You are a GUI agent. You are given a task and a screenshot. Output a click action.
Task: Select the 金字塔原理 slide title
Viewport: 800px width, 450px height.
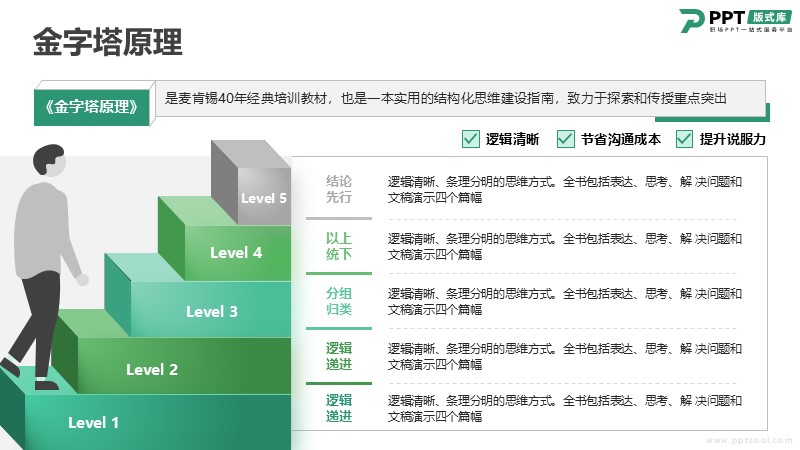(x=108, y=42)
